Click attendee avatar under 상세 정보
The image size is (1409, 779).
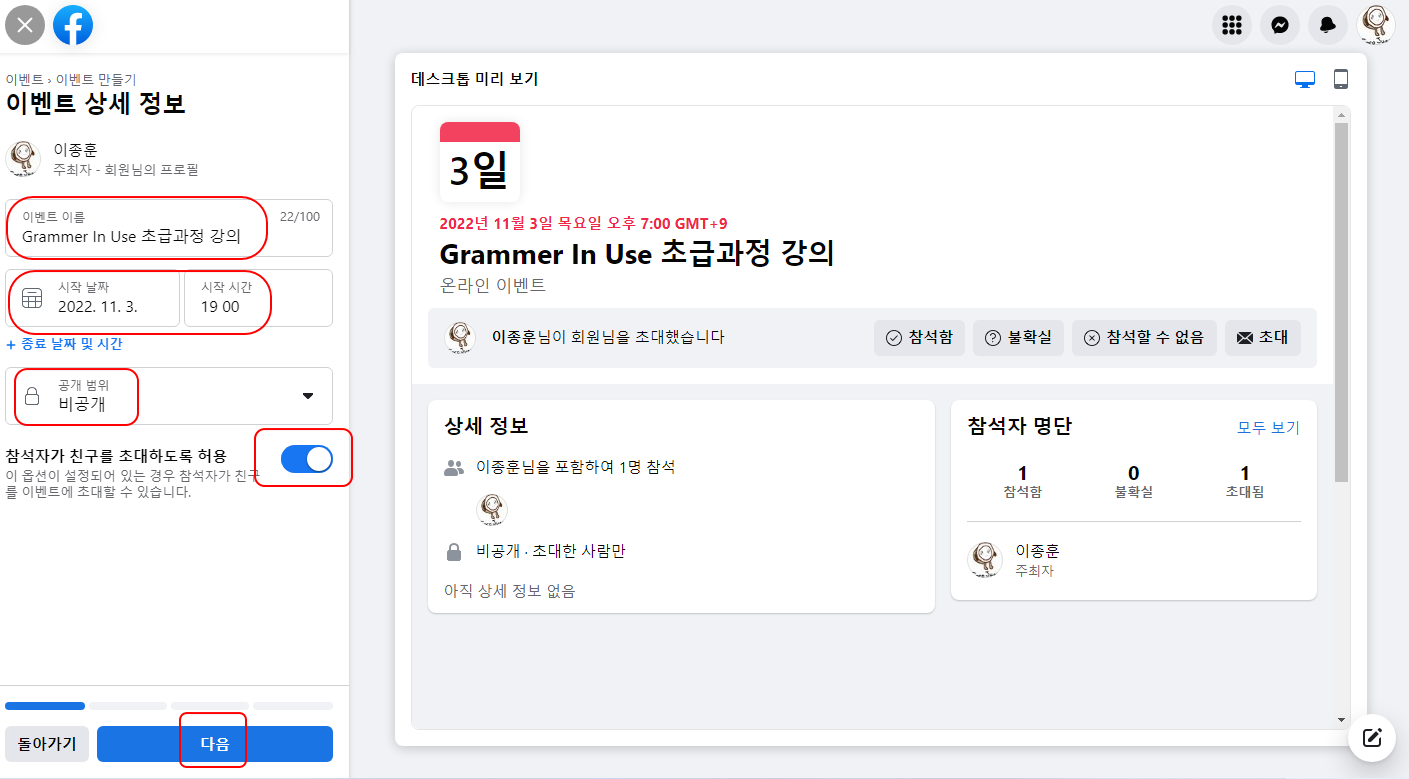[492, 510]
